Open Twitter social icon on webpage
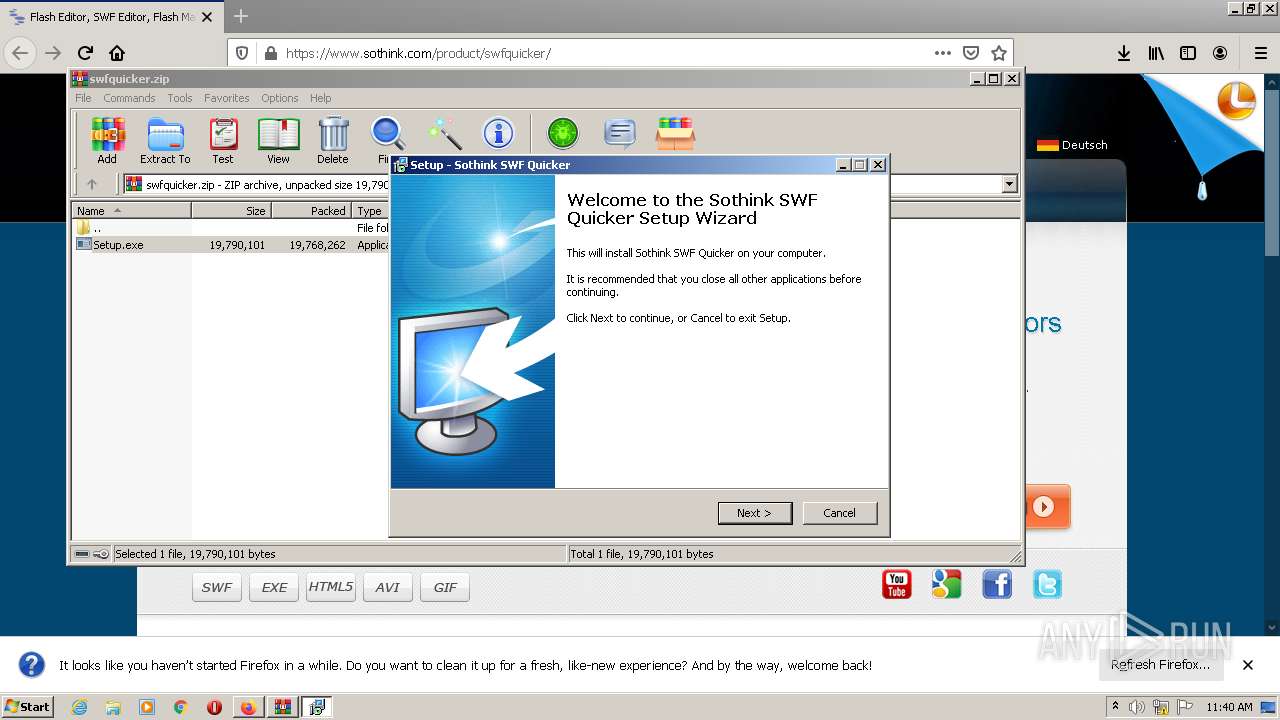1280x720 pixels. coord(1047,584)
